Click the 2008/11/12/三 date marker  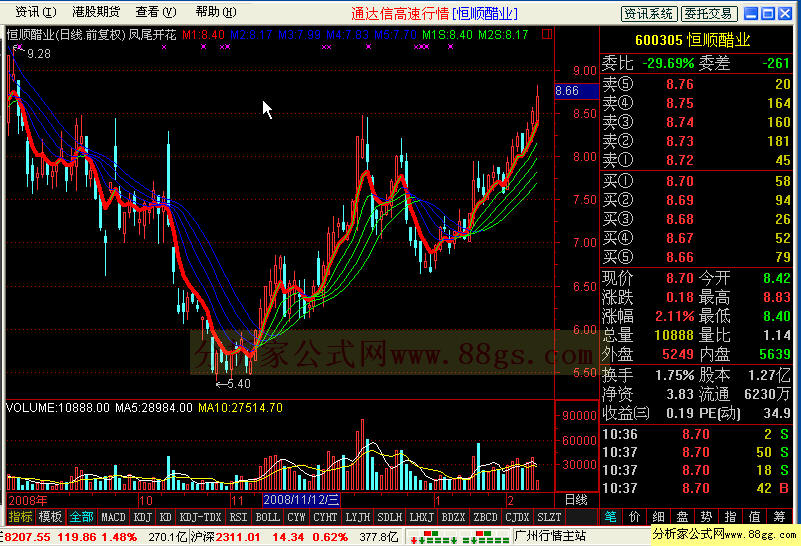[x=301, y=500]
